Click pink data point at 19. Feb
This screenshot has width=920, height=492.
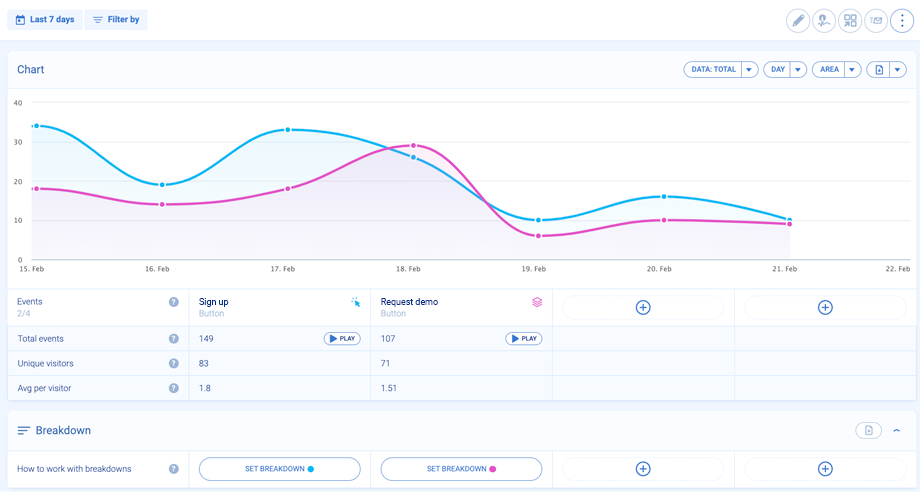(x=539, y=236)
